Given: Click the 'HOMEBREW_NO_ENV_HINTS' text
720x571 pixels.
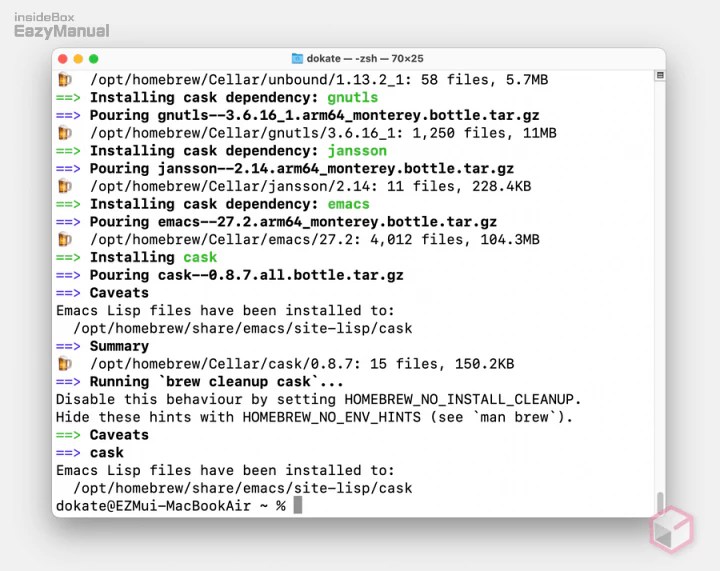Looking at the screenshot, I should click(x=332, y=417).
